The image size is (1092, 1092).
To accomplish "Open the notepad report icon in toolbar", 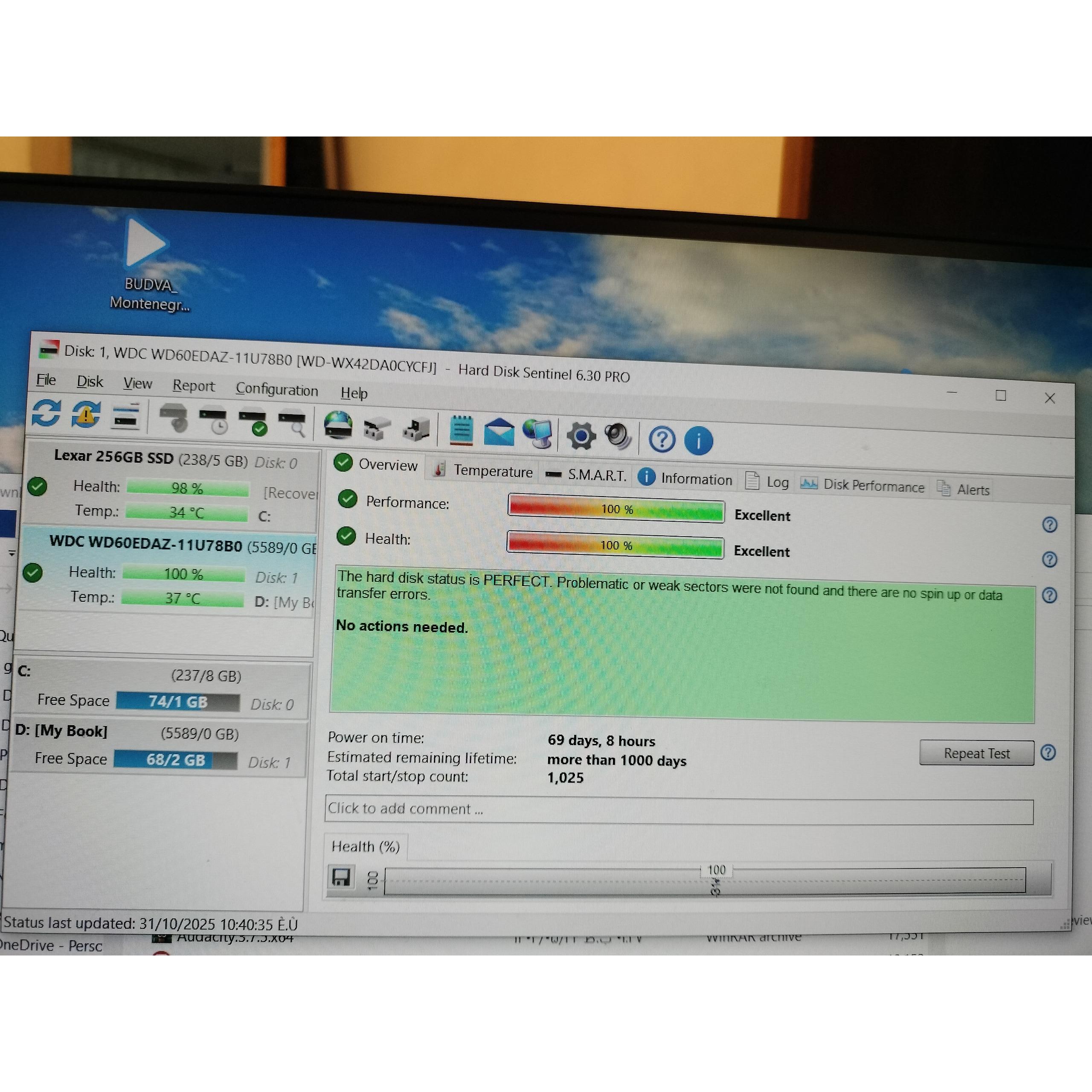I will (461, 431).
